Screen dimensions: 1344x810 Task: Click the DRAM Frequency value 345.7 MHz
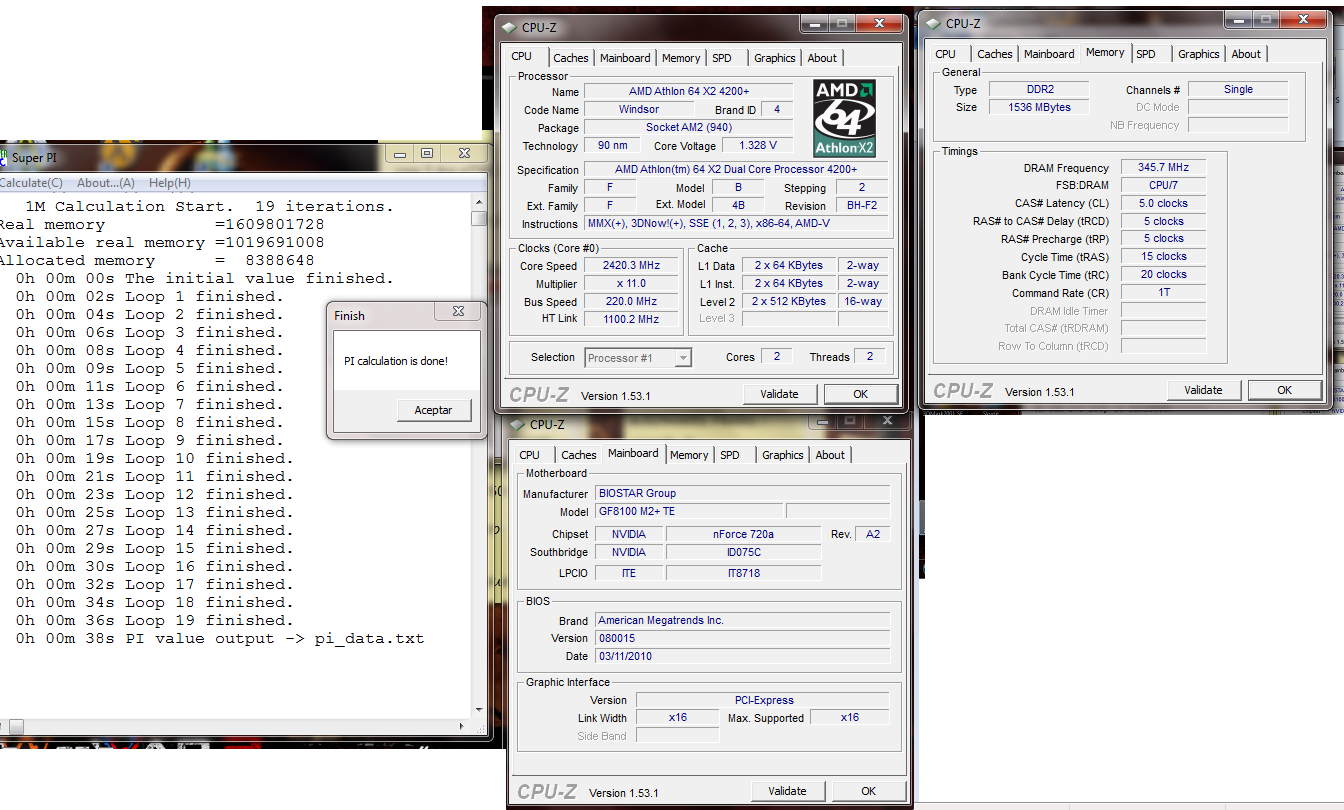(1164, 168)
